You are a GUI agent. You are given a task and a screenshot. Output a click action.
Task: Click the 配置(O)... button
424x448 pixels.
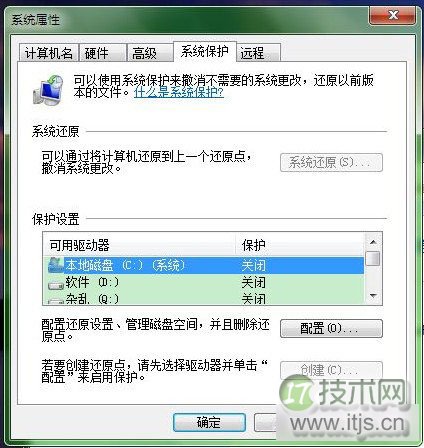[x=331, y=329]
